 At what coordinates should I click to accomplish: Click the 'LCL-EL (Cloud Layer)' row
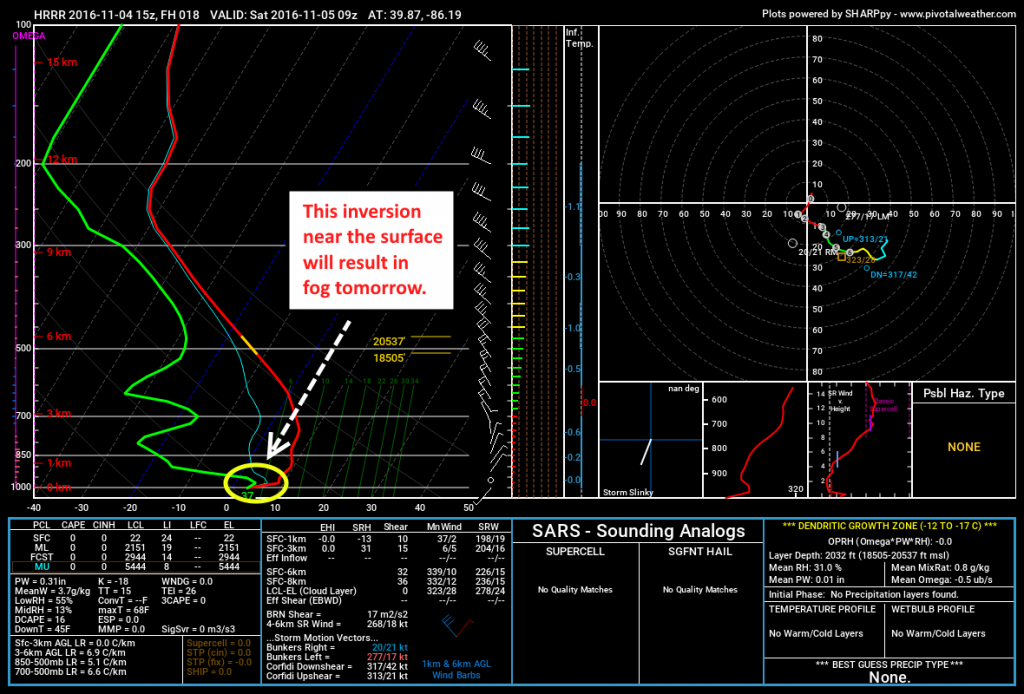pos(385,591)
